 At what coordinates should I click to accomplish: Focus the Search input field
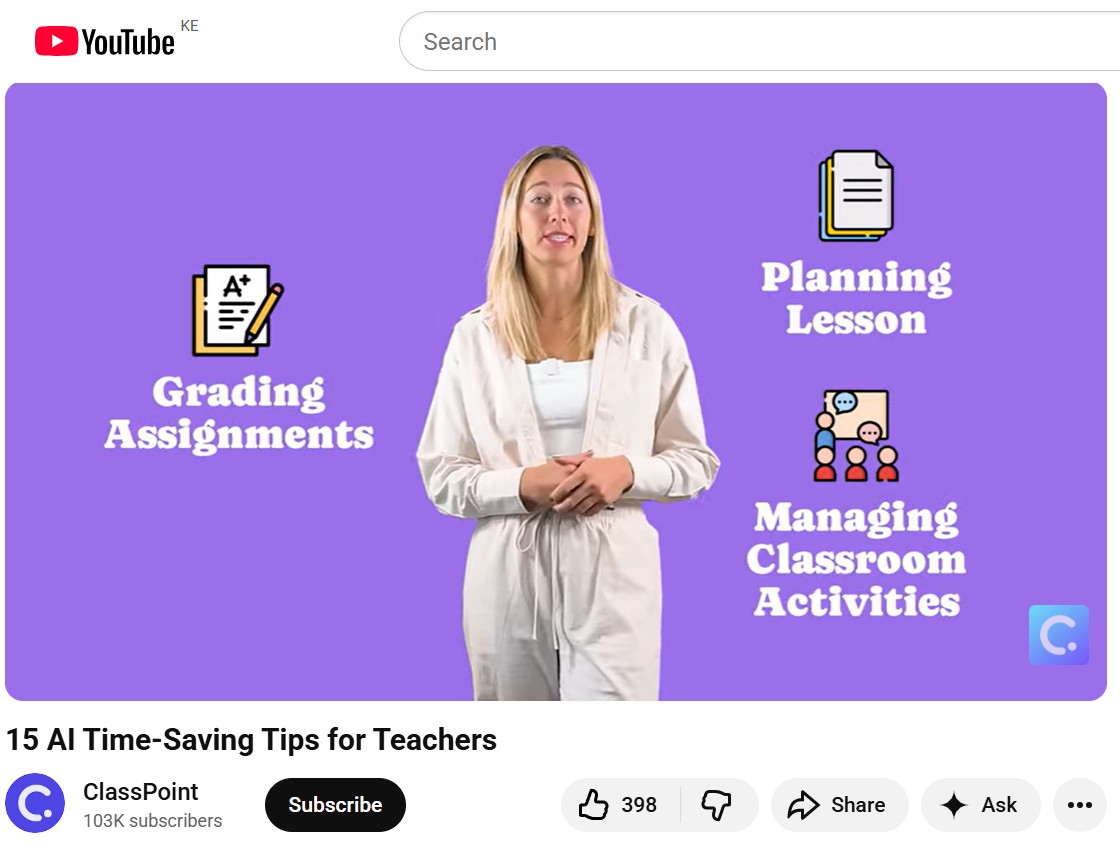[759, 41]
